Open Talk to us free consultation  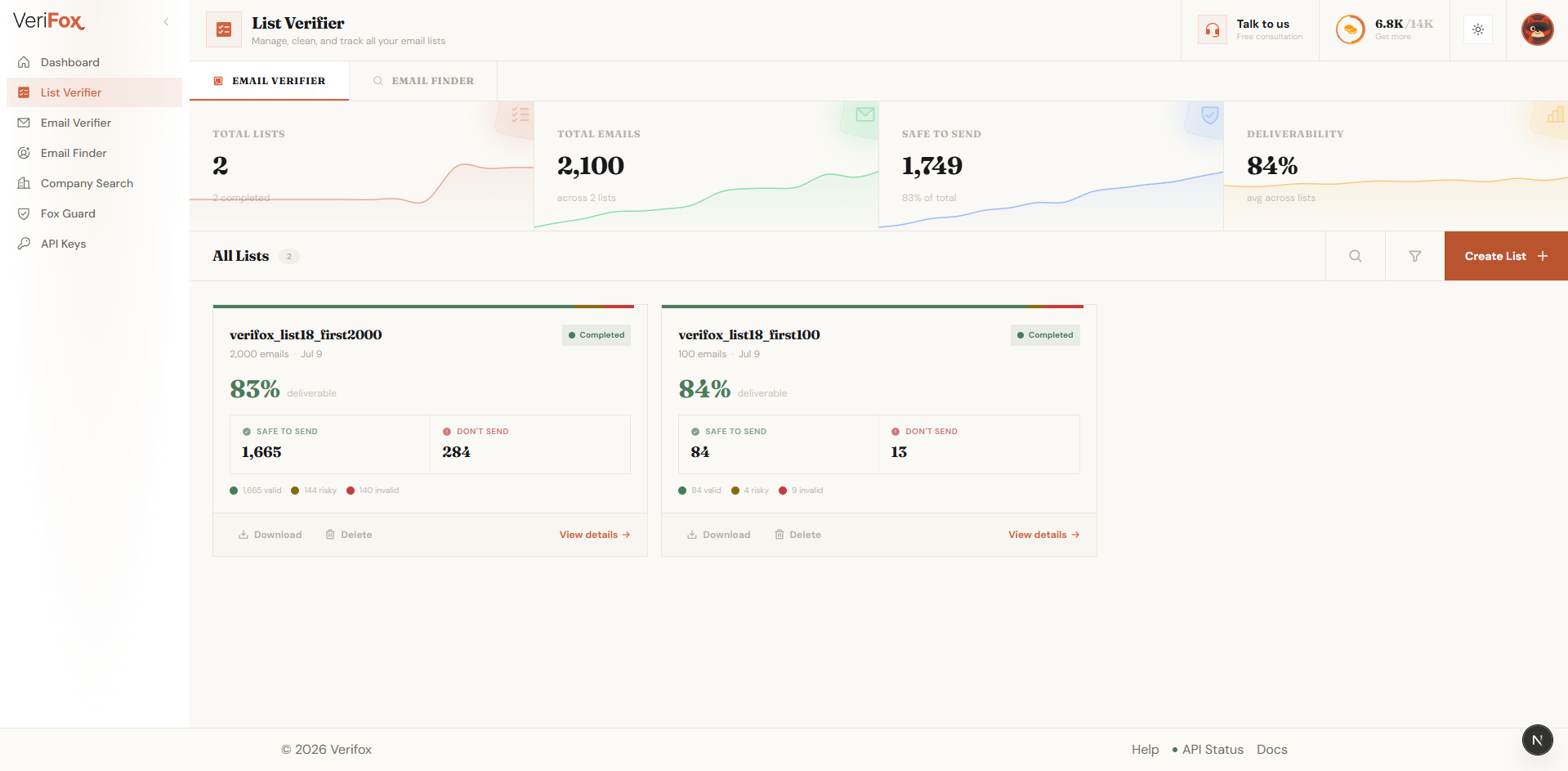1250,29
